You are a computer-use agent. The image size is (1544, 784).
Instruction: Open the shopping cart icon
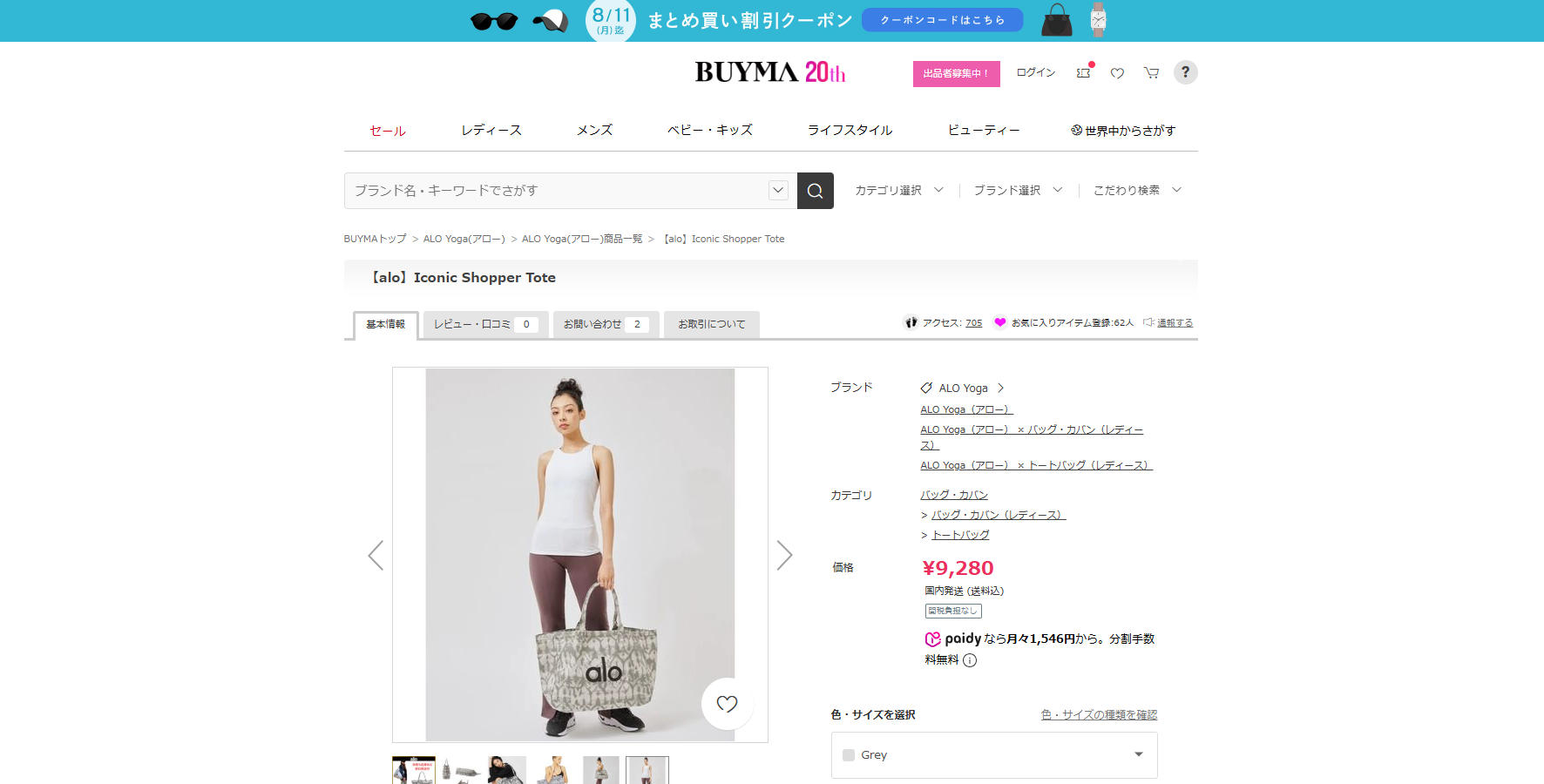pyautogui.click(x=1151, y=73)
